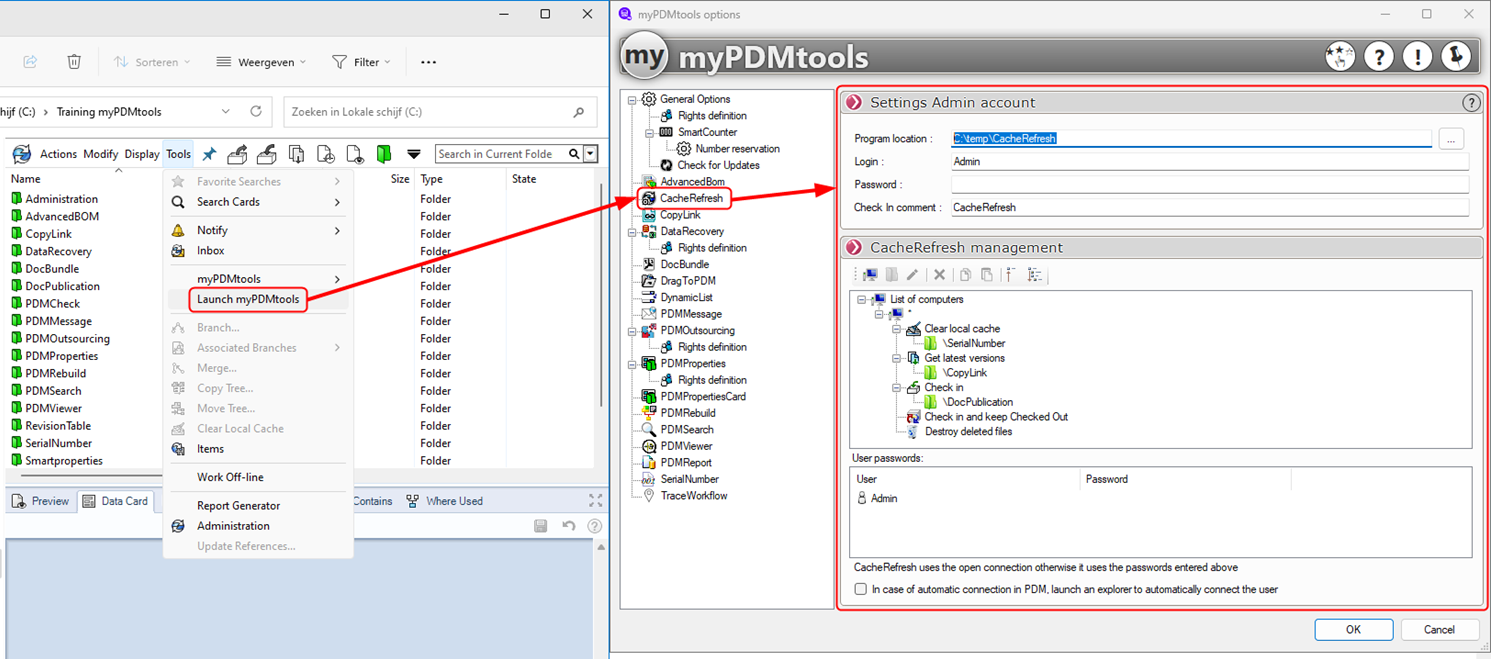This screenshot has width=1491, height=659.
Task: Collapse the General Options tree node
Action: click(x=632, y=99)
